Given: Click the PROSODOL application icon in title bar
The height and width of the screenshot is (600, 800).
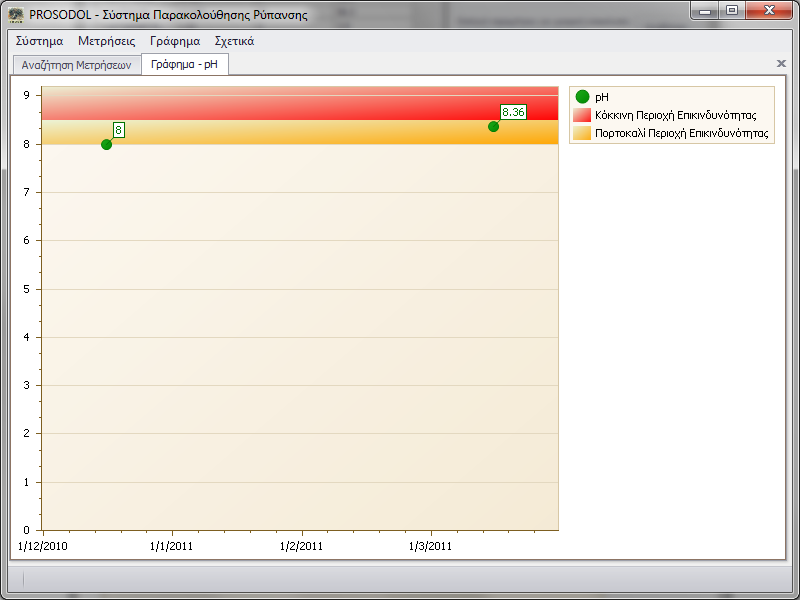Looking at the screenshot, I should (16, 15).
